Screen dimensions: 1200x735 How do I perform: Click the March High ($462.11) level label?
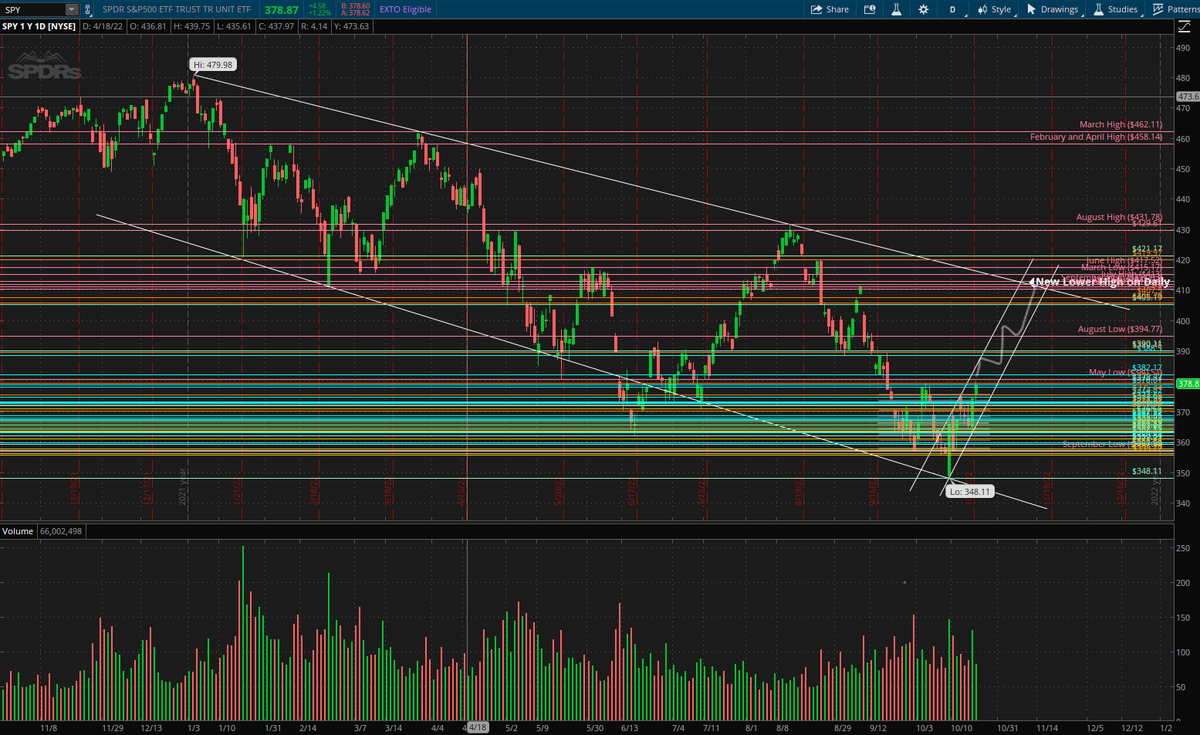click(1120, 125)
